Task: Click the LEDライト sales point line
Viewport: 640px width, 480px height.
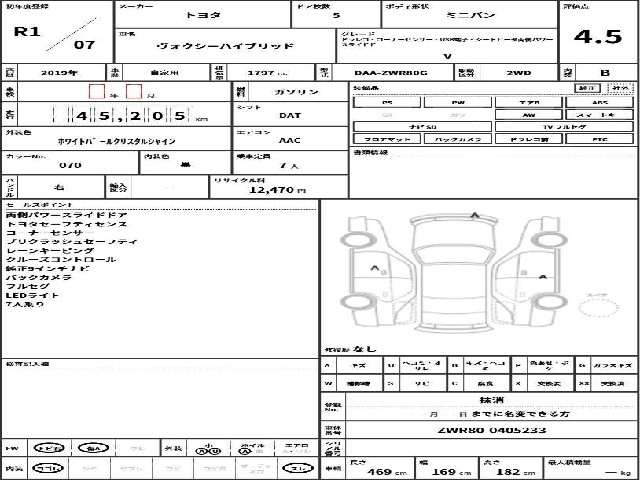Action: (x=32, y=295)
